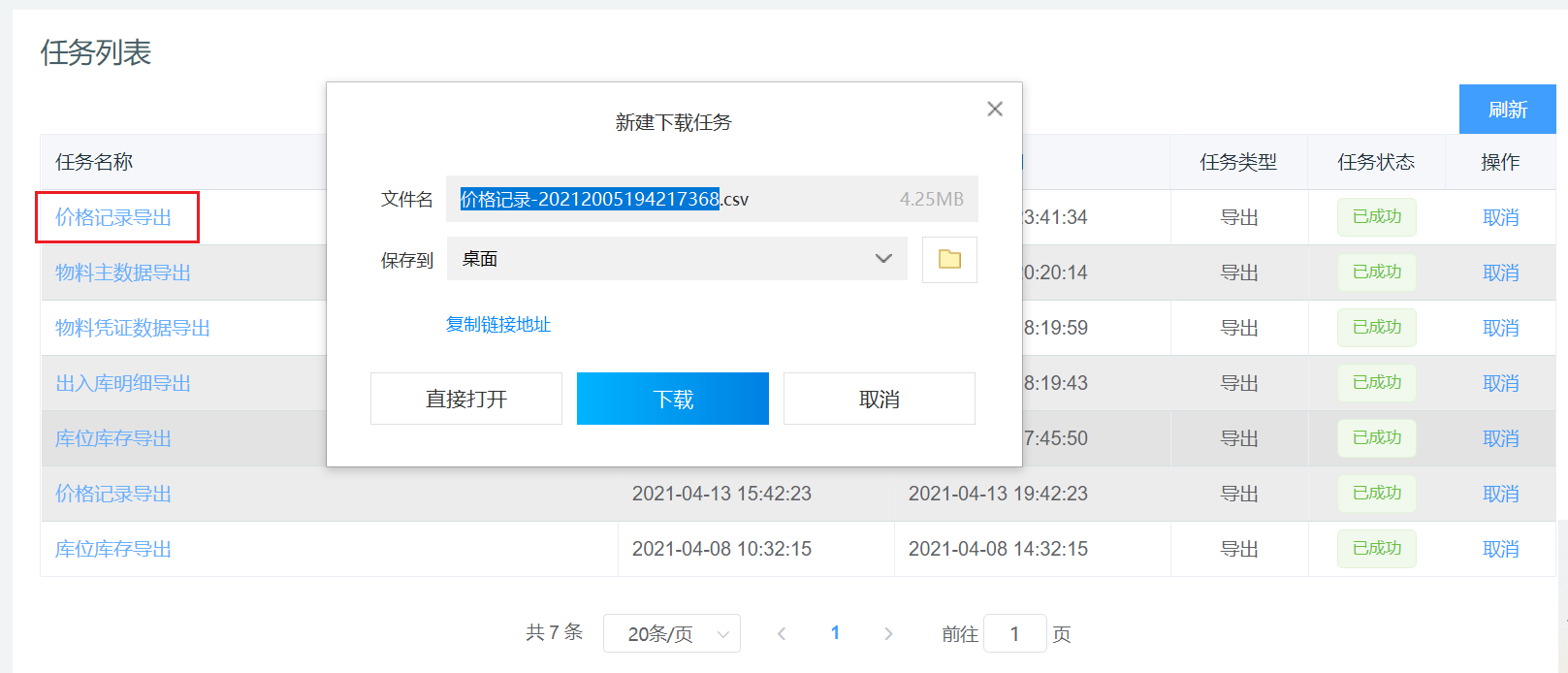
Task: Select page number 1 in pagination
Action: tap(835, 633)
